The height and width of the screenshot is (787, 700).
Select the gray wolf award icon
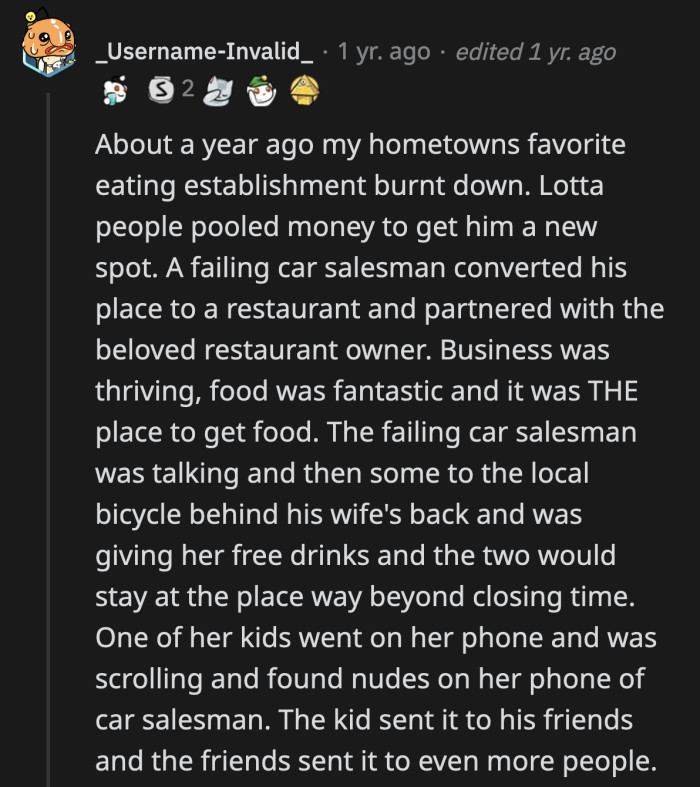[218, 93]
